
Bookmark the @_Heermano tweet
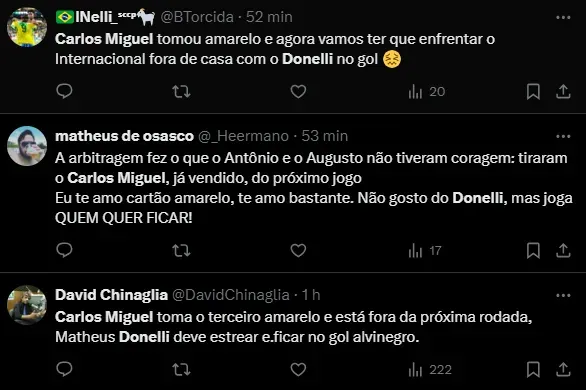coord(533,250)
